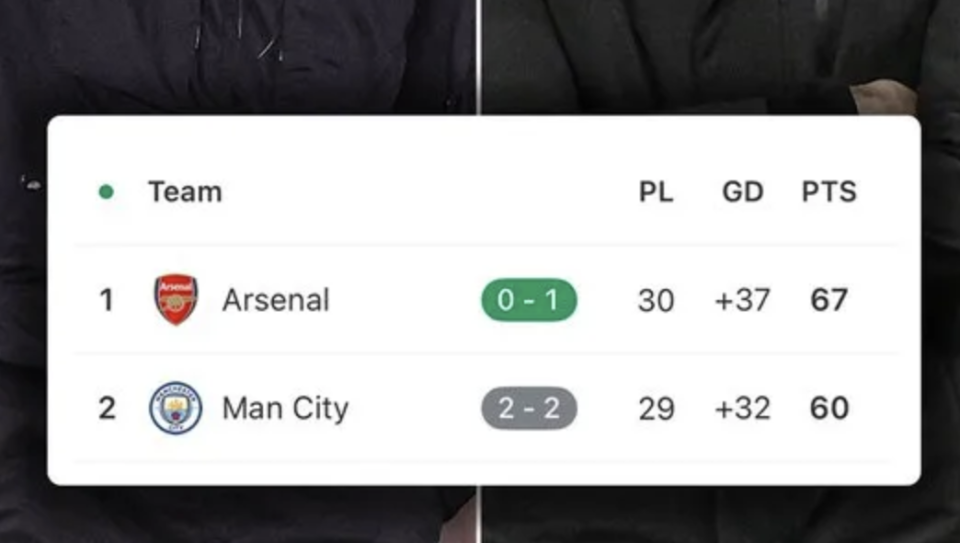The width and height of the screenshot is (960, 543).
Task: Click Arsenal's rank number 1
Action: tap(106, 300)
